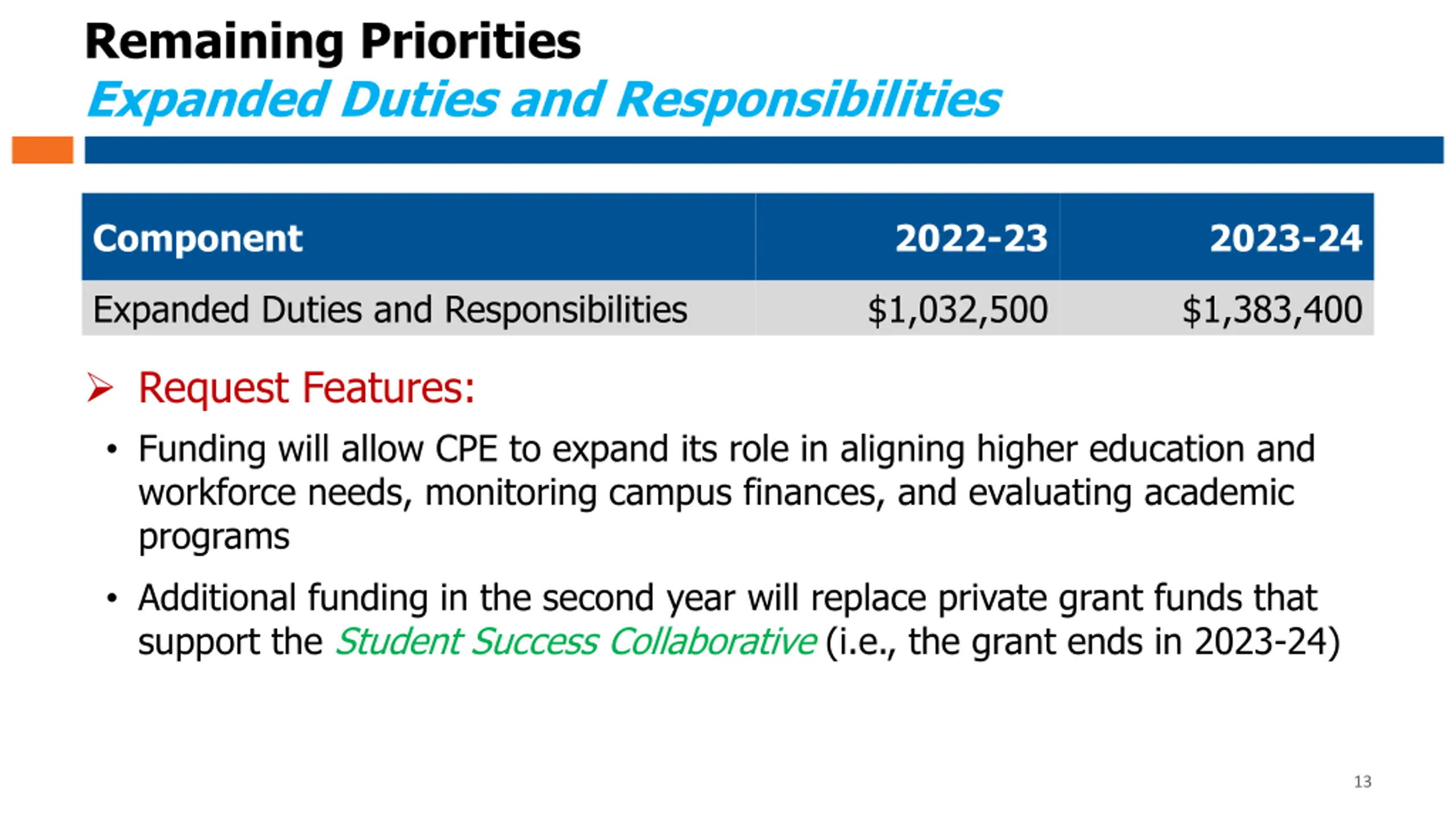This screenshot has width=1456, height=819.
Task: Click the "2022-23" column header
Action: 971,238
